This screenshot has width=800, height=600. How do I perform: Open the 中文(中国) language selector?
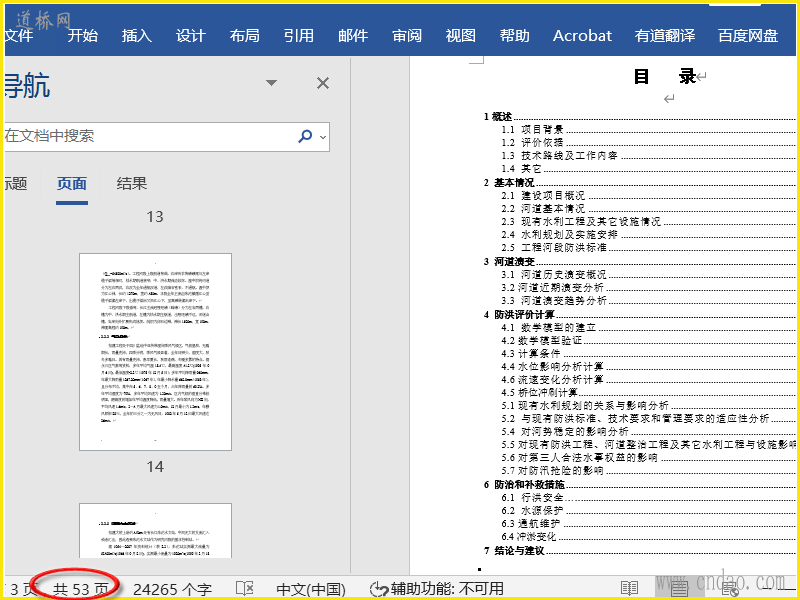click(x=310, y=589)
